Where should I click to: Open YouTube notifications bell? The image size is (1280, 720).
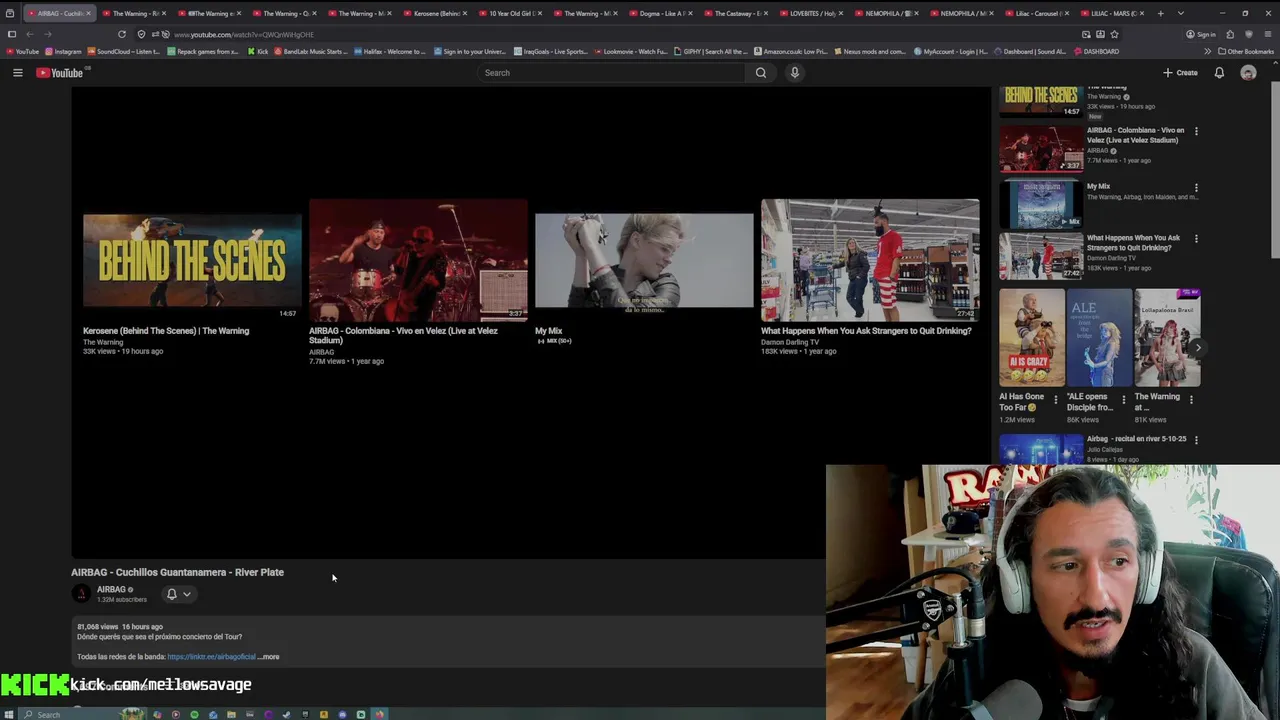pos(1219,73)
